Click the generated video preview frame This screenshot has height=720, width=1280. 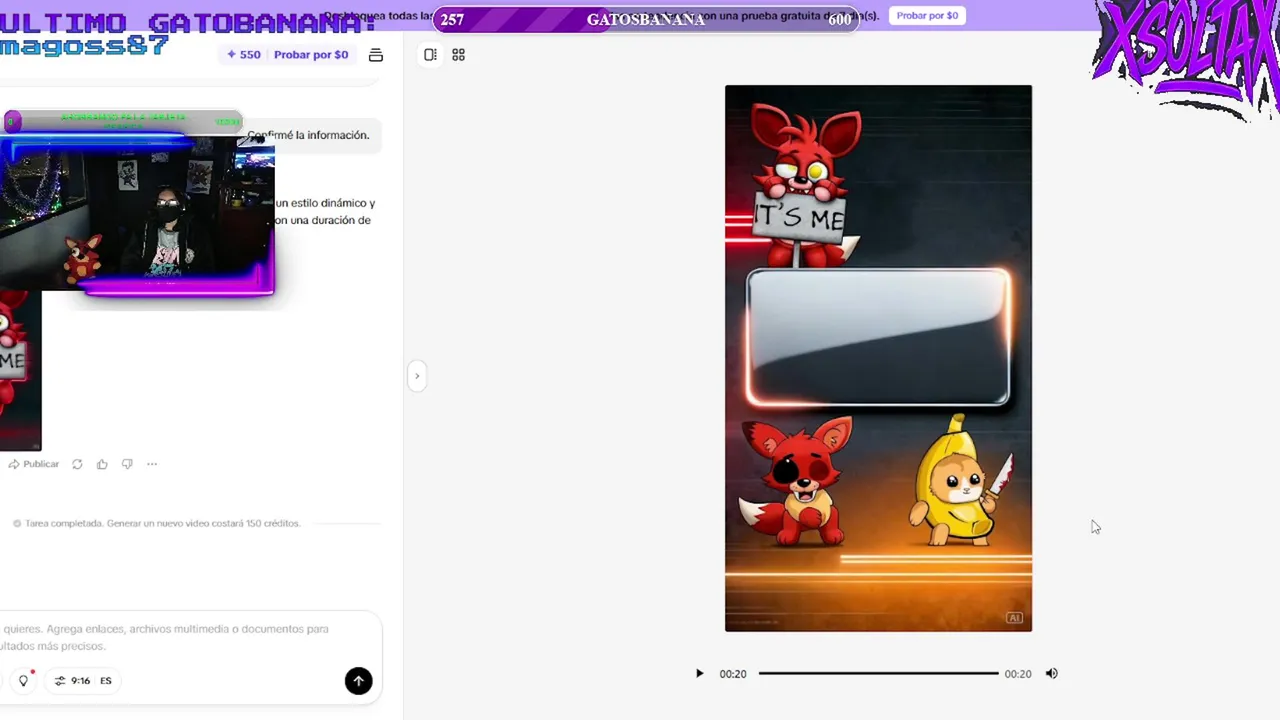tap(878, 358)
